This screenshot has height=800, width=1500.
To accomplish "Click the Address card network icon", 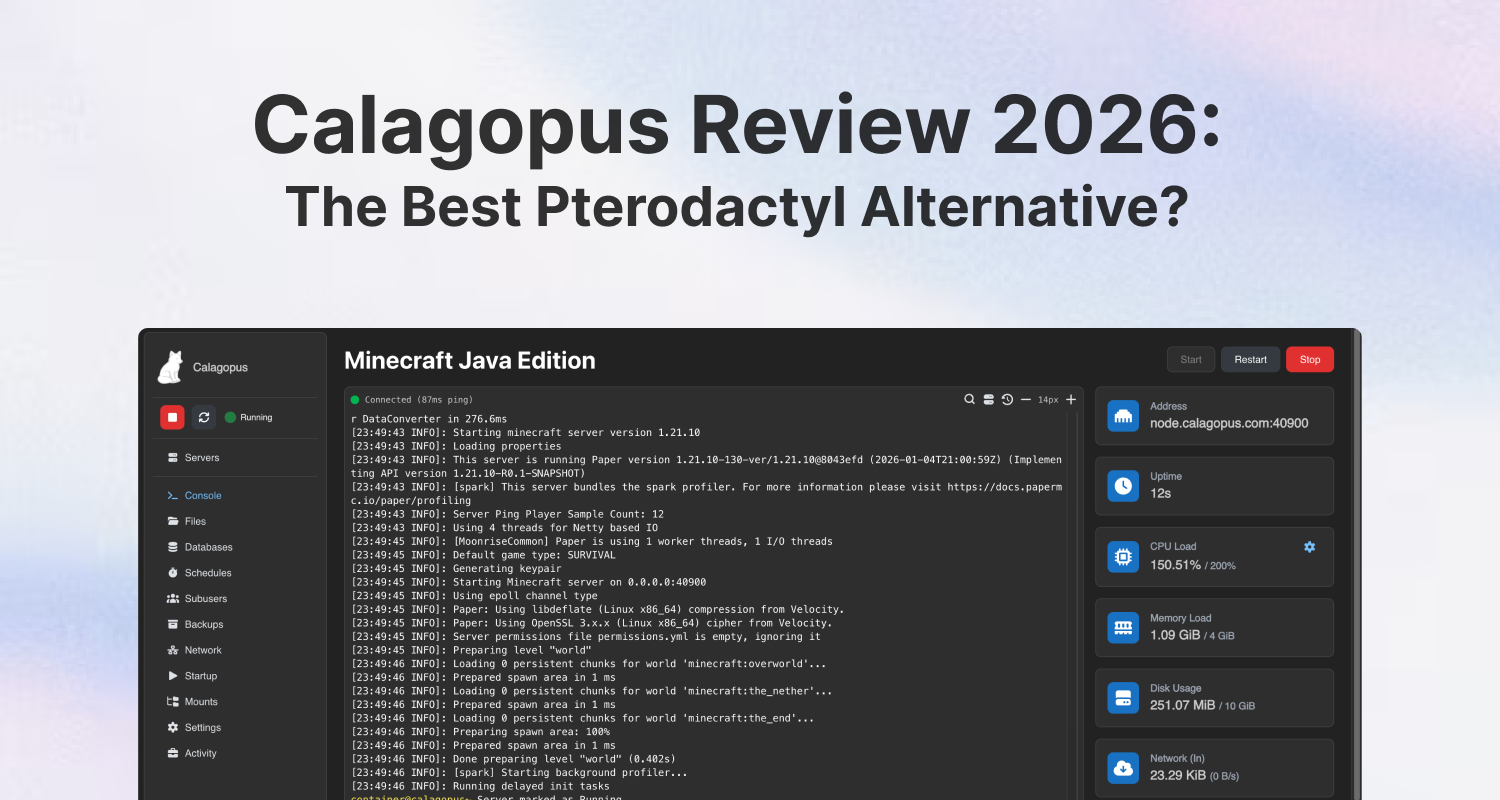I will coord(1123,416).
